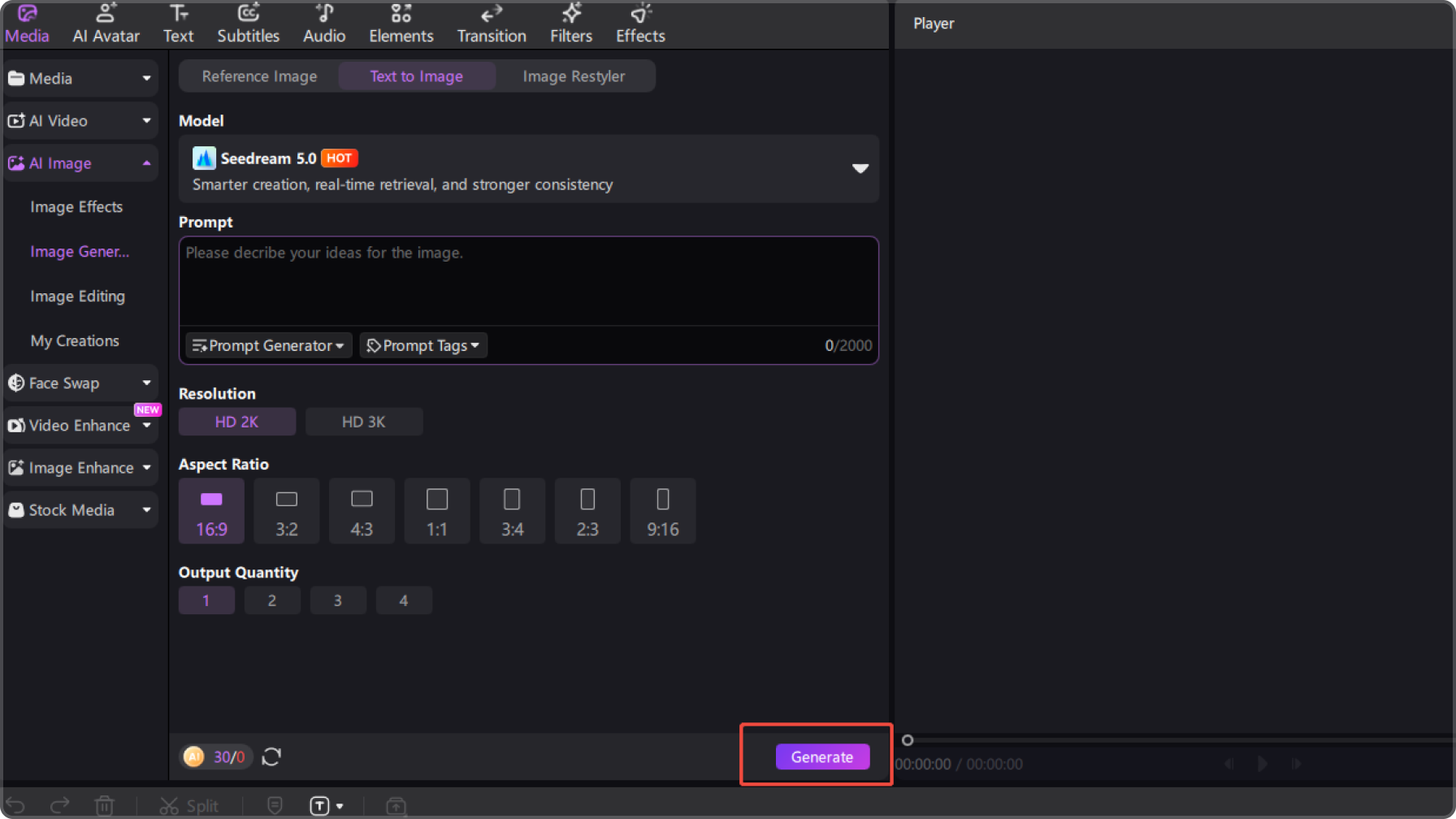
Task: Open the Seedream 5.0 model dropdown
Action: pyautogui.click(x=528, y=169)
